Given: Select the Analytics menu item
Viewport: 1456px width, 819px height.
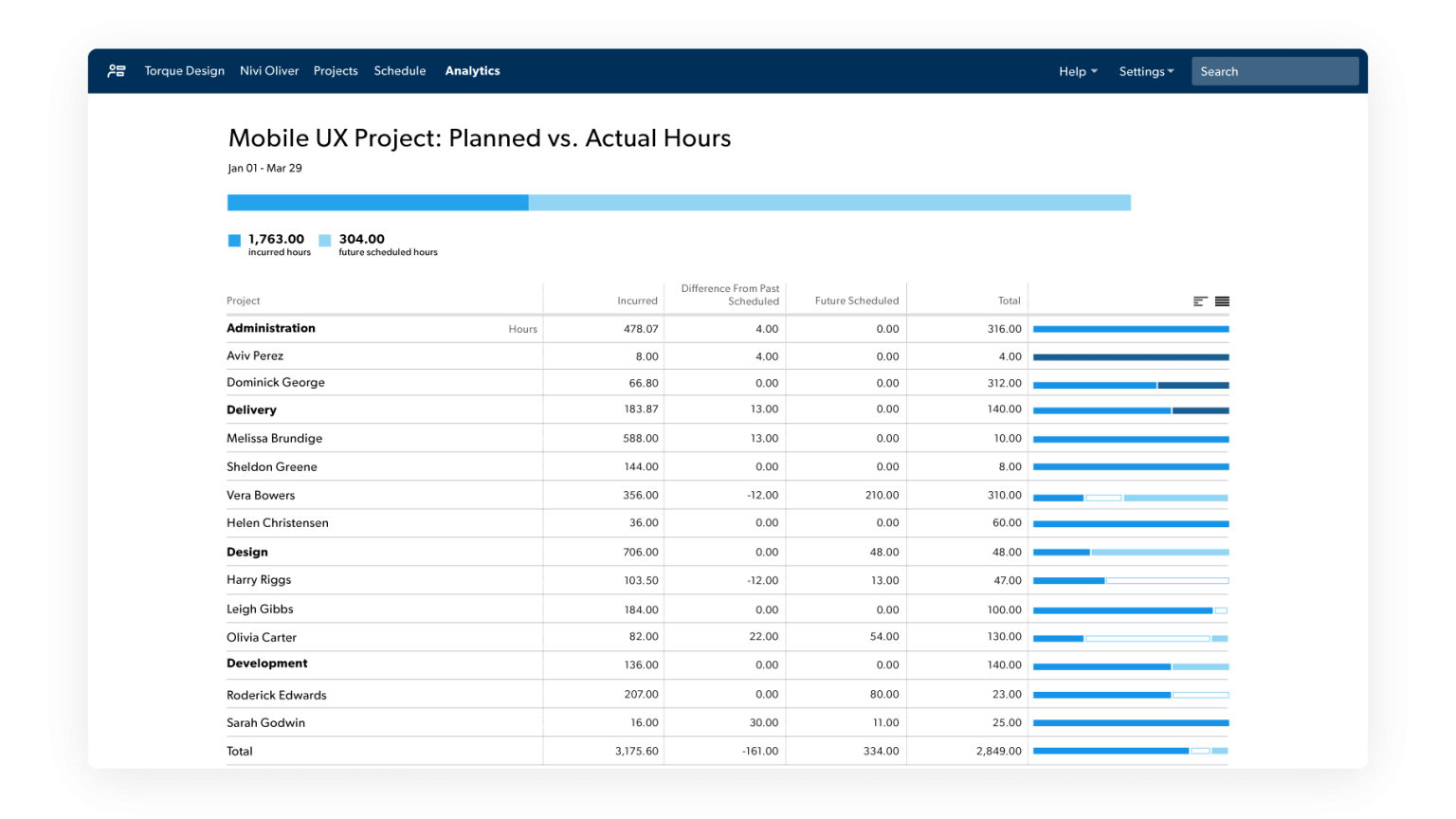Looking at the screenshot, I should click(x=472, y=70).
